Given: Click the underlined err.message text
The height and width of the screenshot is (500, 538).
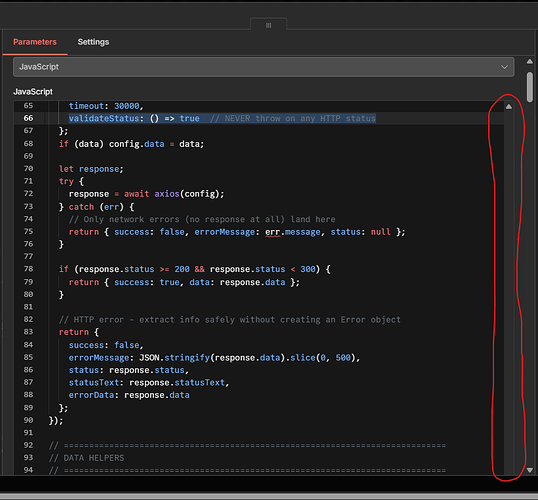Looking at the screenshot, I should click(x=293, y=232).
